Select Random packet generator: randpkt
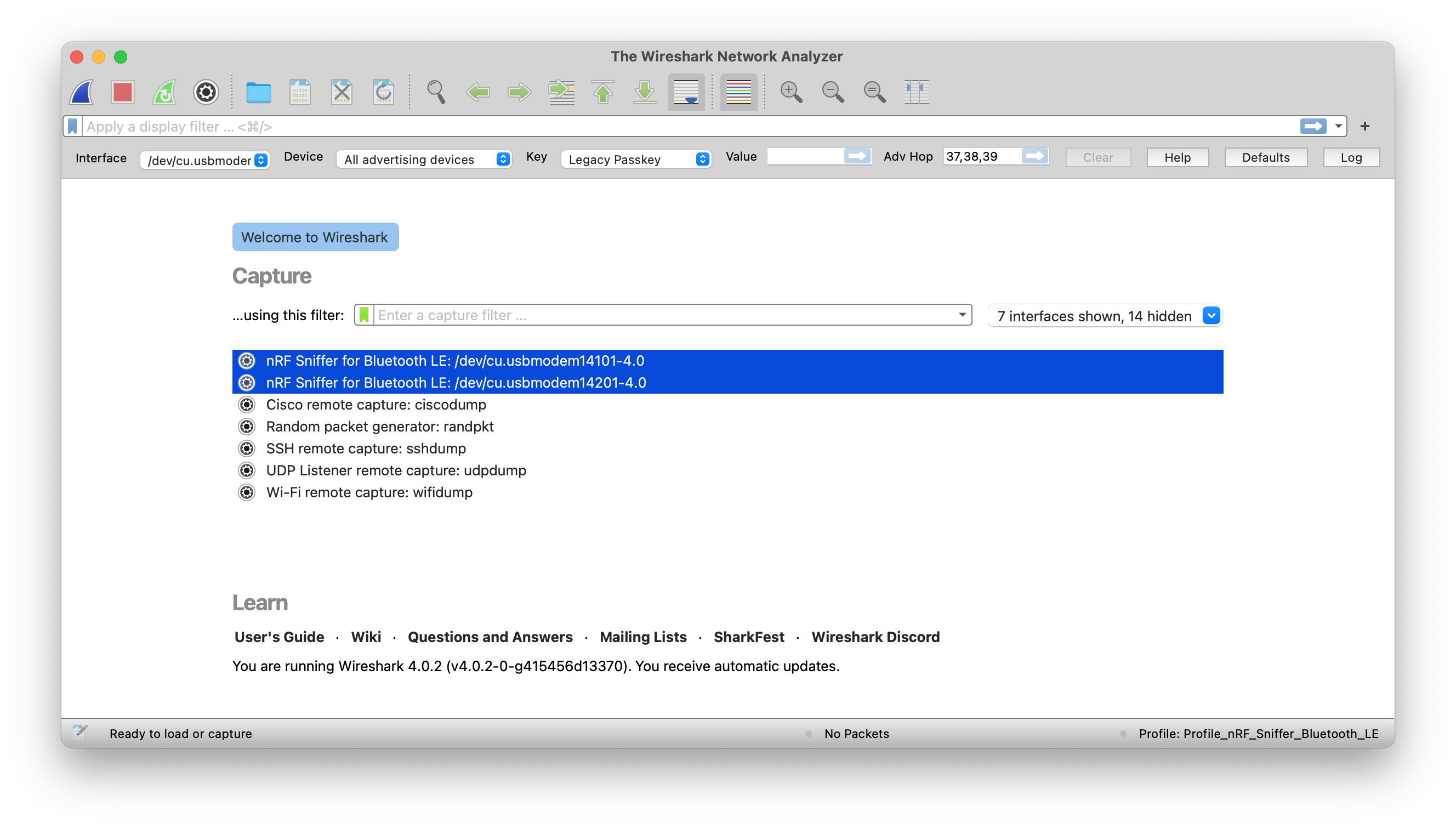The image size is (1456, 829). tap(727, 427)
